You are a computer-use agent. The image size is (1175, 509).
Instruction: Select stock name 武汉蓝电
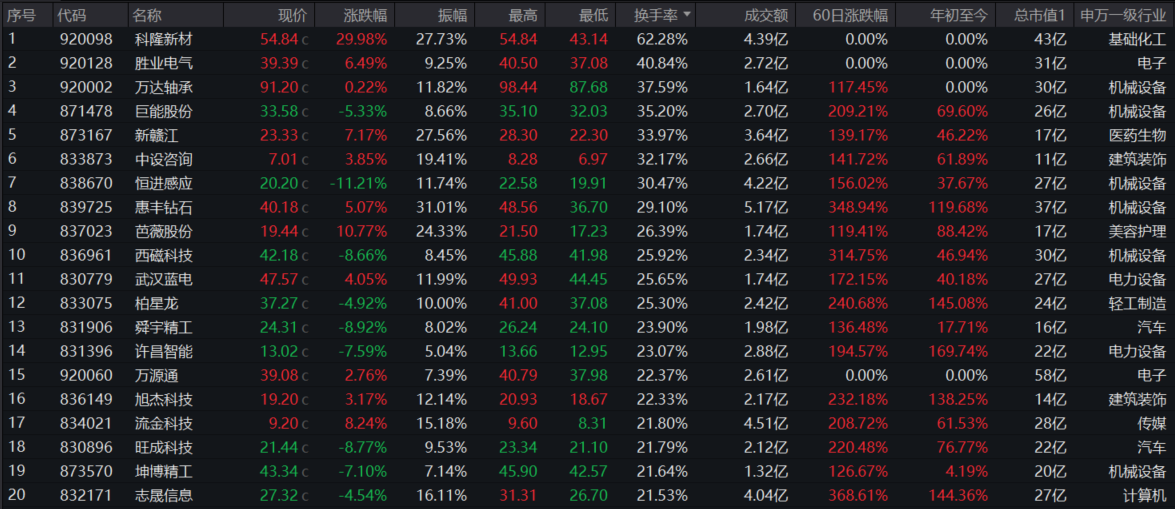[163, 279]
